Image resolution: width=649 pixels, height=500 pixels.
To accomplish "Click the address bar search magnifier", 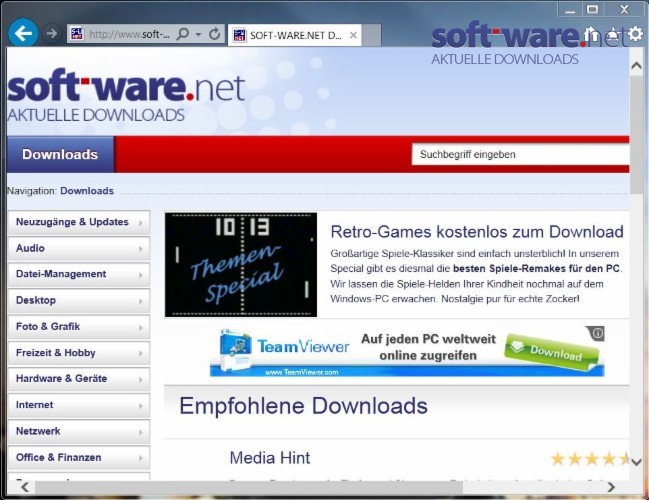I will [183, 34].
